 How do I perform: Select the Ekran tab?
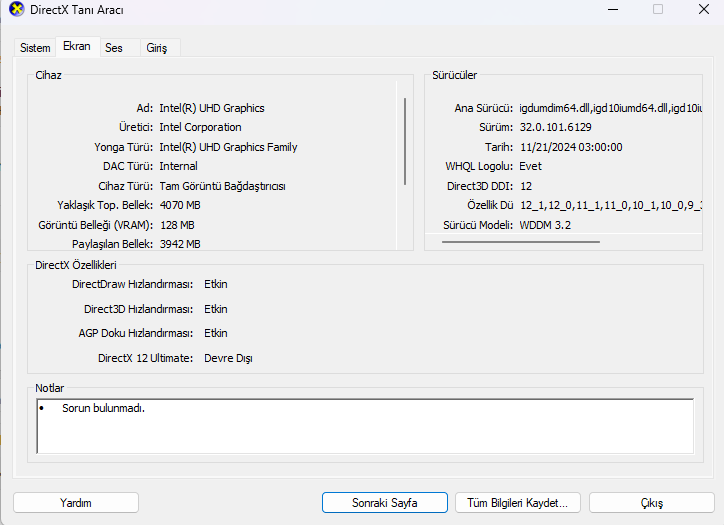pos(77,46)
